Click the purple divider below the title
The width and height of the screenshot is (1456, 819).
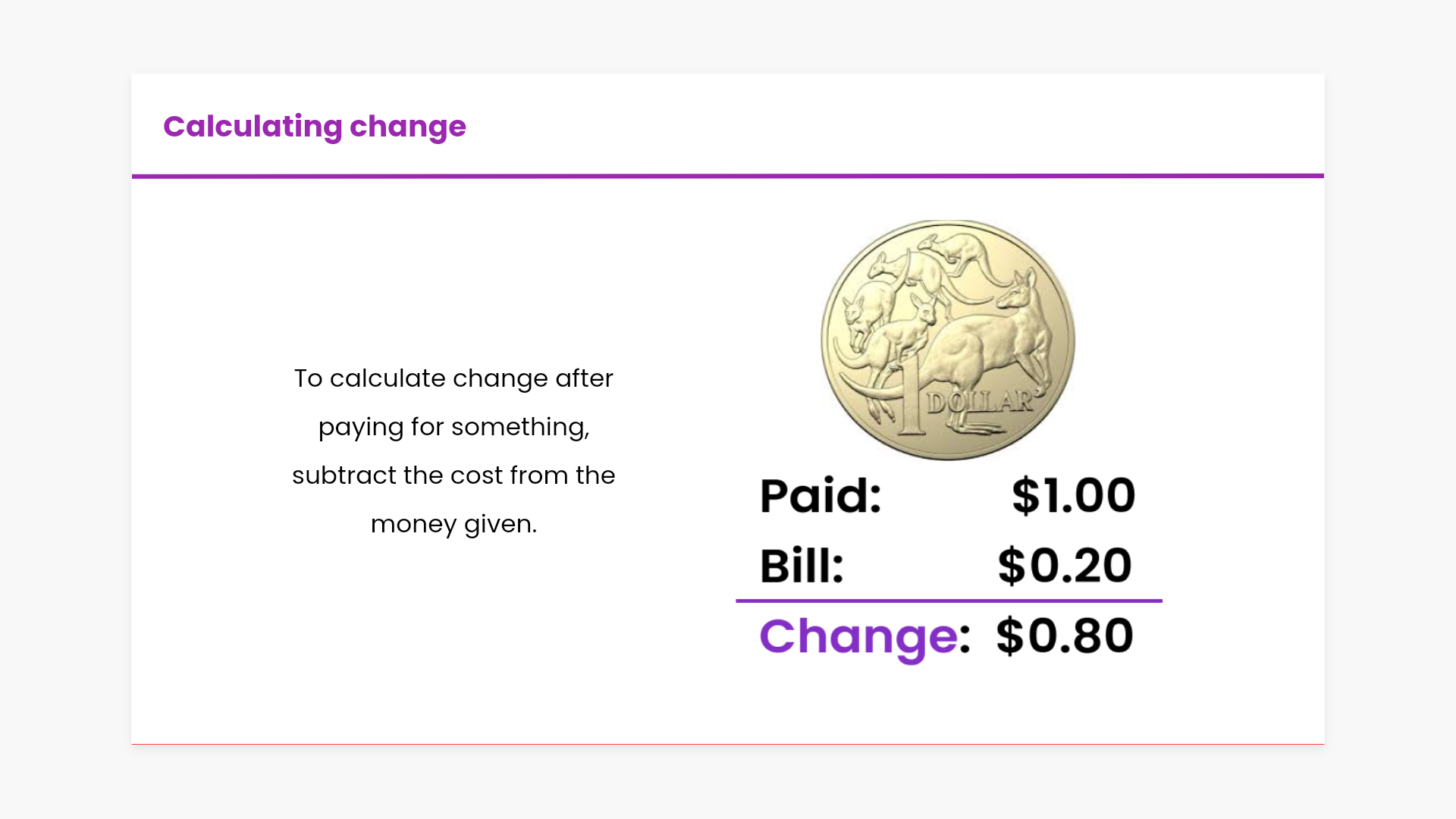pyautogui.click(x=727, y=176)
